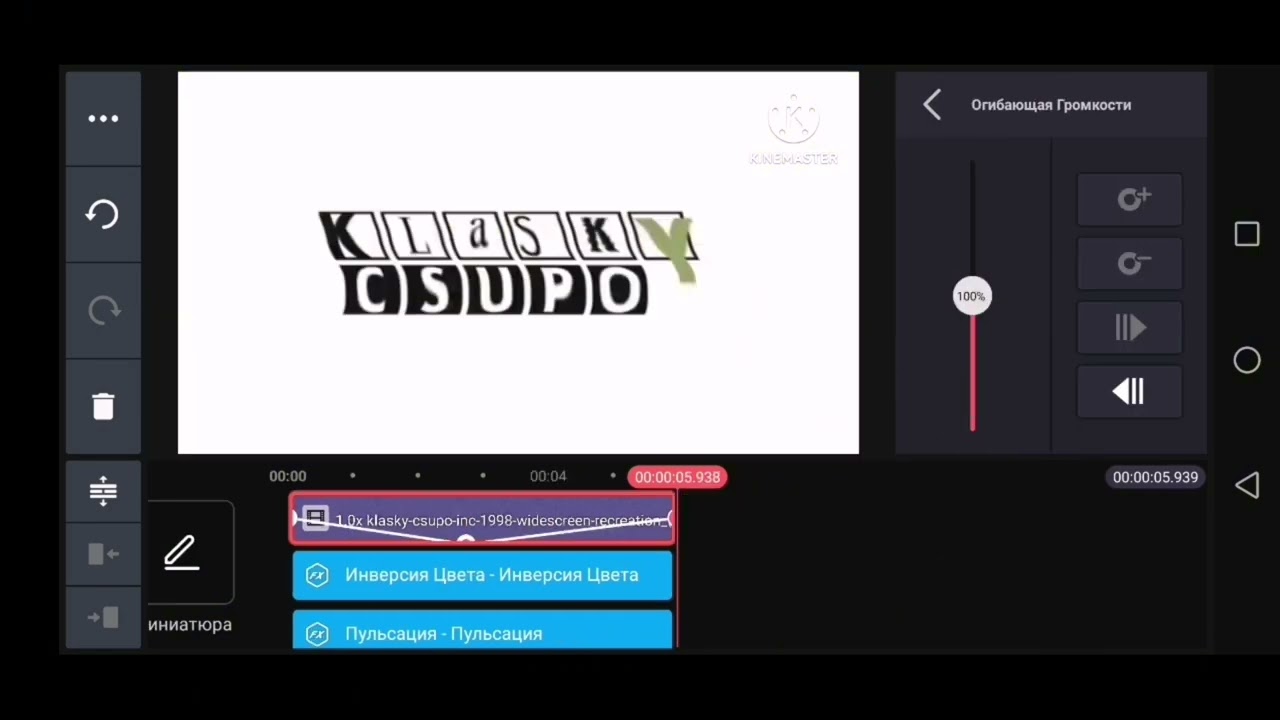Tap the undo arrow icon
The width and height of the screenshot is (1280, 720).
pos(103,214)
